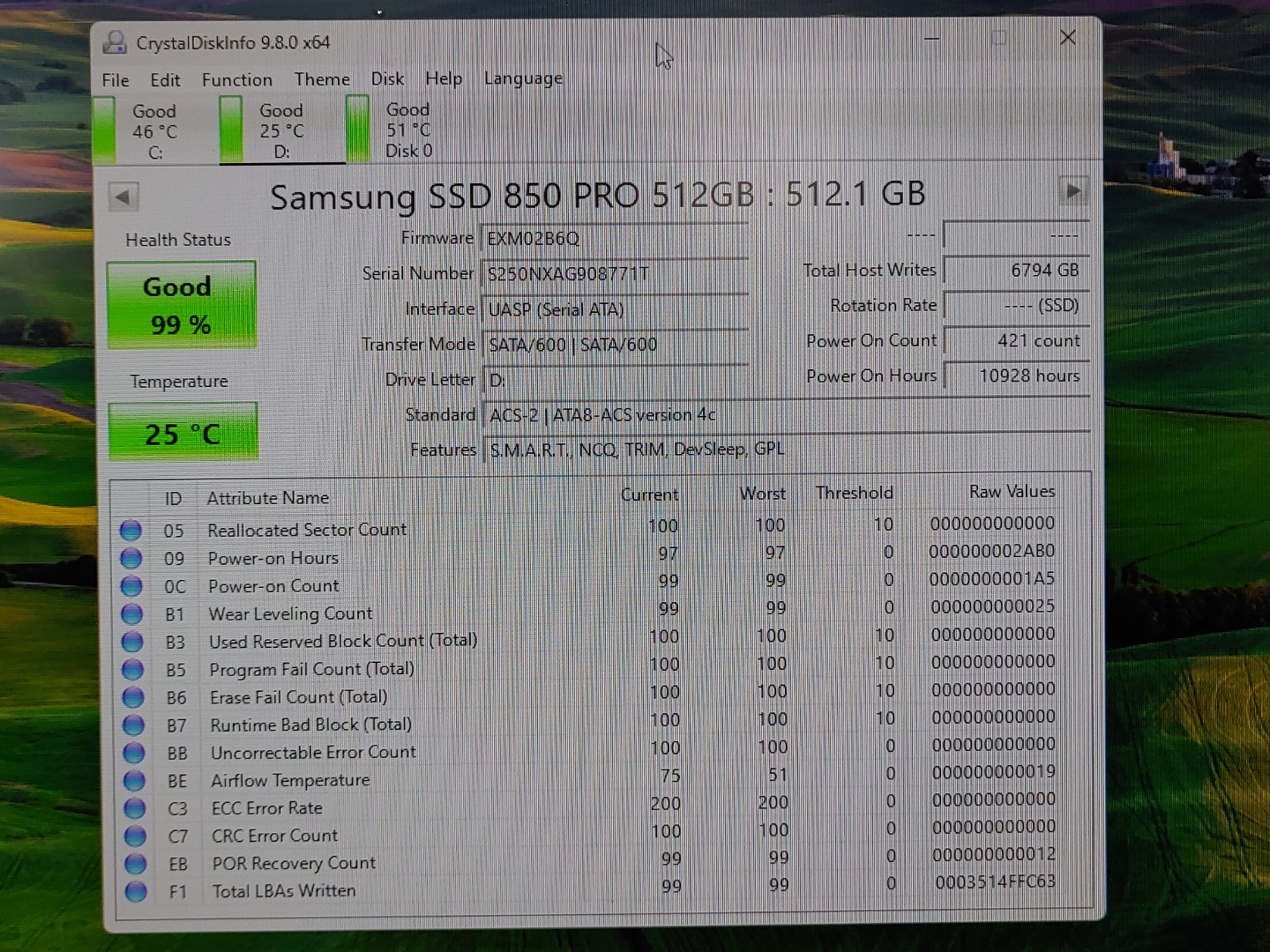Viewport: 1270px width, 952px height.
Task: Open the Function menu
Action: click(x=237, y=79)
